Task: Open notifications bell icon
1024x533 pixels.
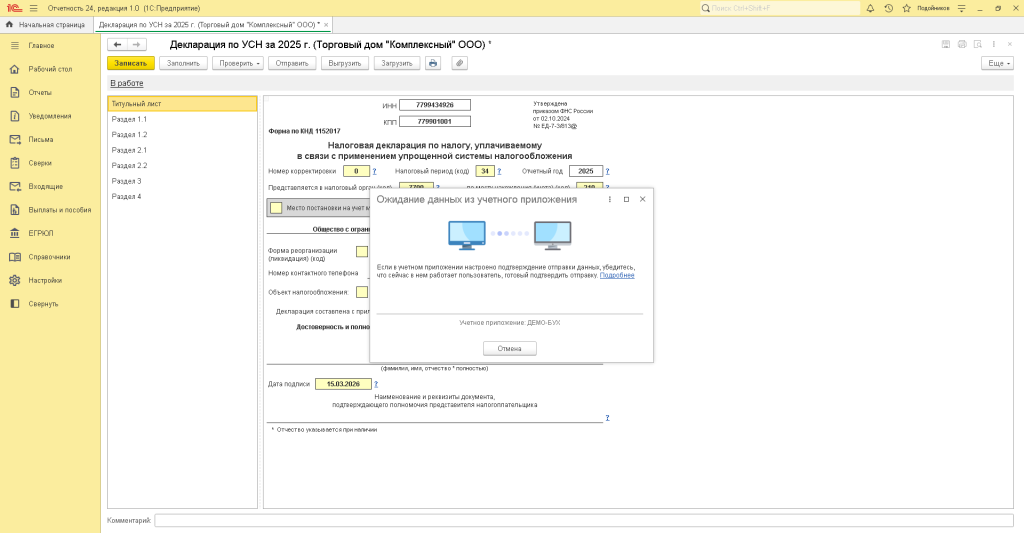Action: (871, 8)
